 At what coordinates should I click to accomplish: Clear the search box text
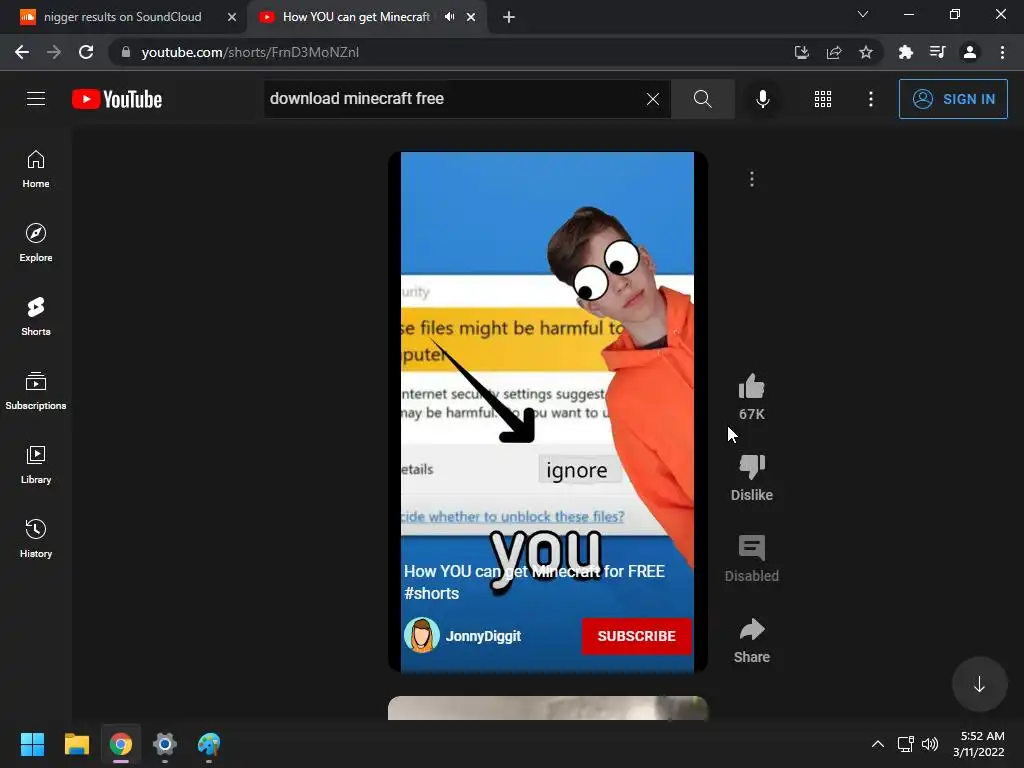(x=652, y=99)
